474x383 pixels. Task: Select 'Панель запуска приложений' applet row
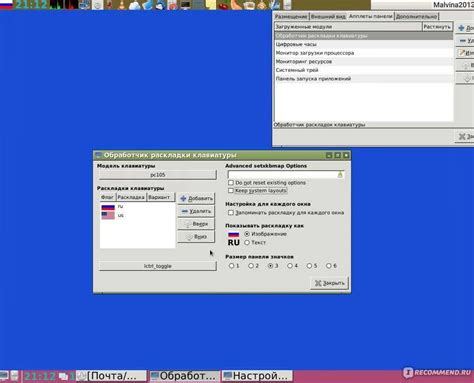click(x=364, y=79)
